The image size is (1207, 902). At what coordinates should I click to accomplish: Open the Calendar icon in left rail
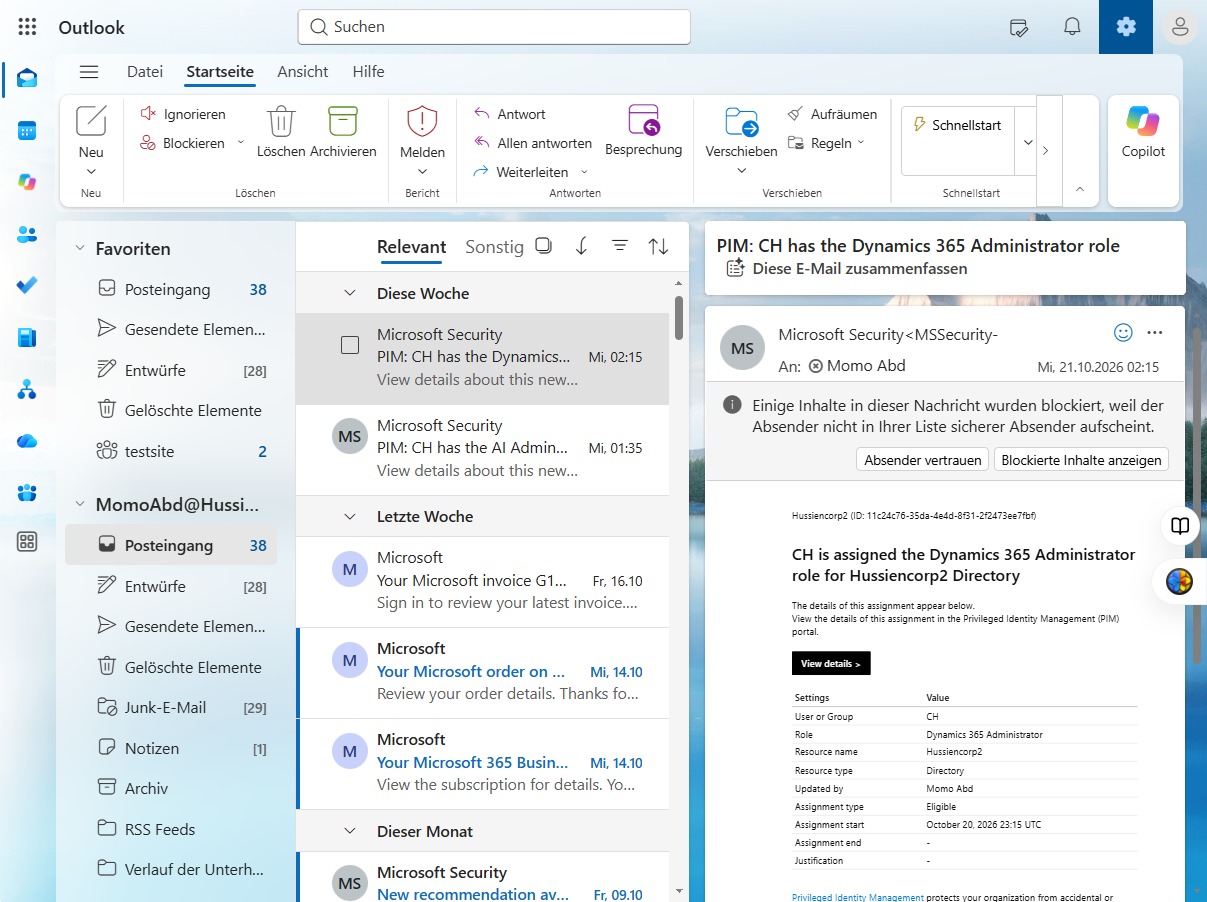tap(27, 131)
